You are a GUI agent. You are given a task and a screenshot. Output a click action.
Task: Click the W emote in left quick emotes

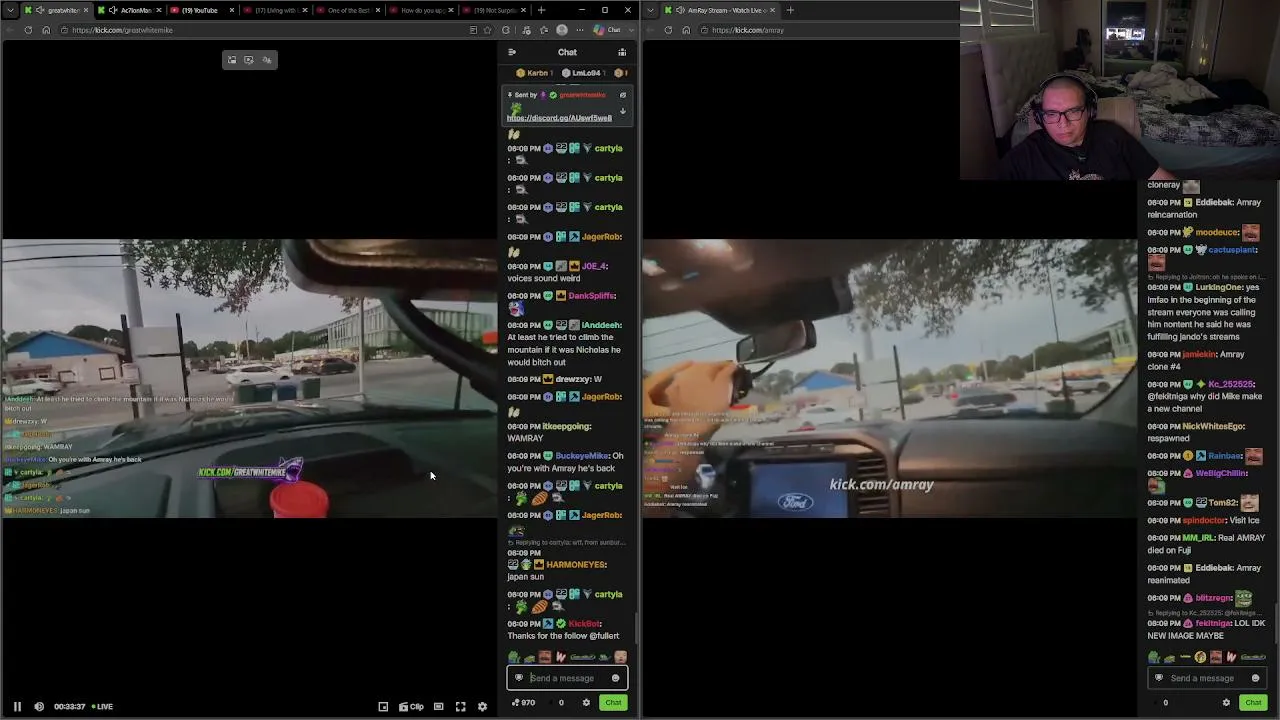coord(560,657)
